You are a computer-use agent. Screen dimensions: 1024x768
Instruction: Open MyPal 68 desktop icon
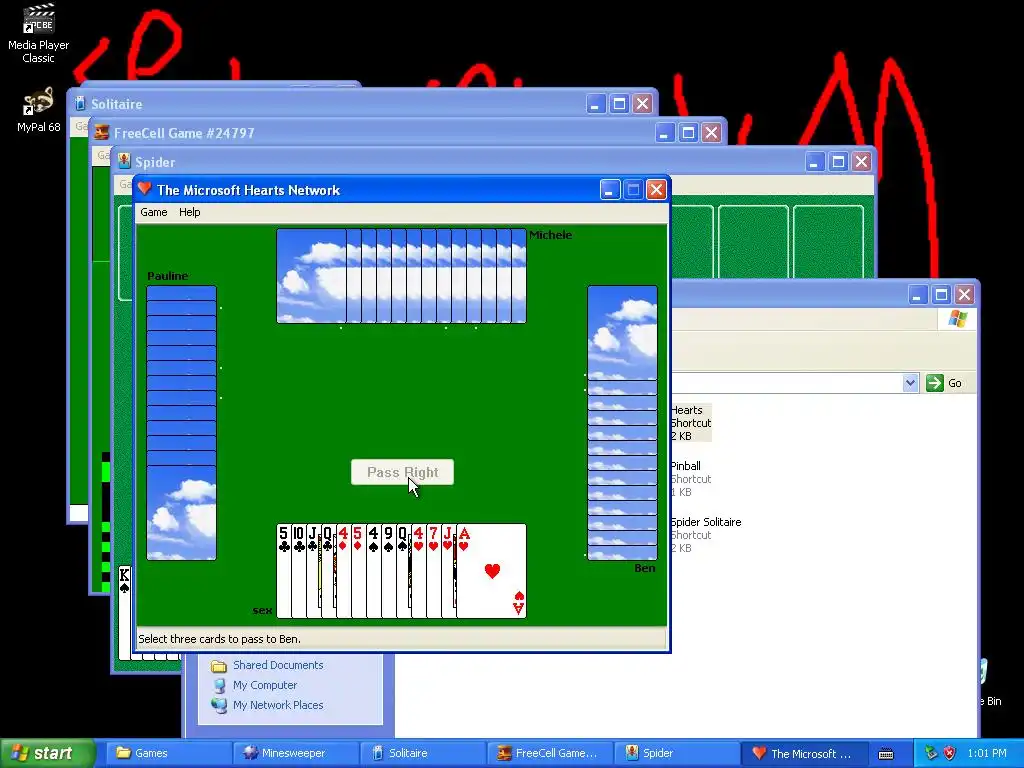[39, 110]
